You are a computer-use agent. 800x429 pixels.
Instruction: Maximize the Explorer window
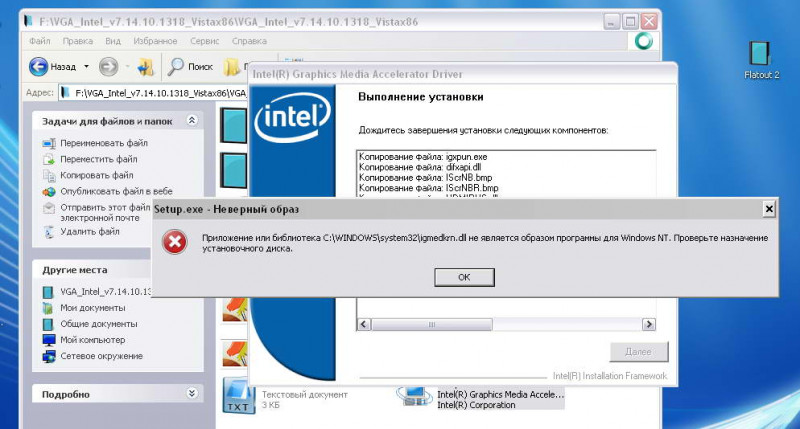click(x=631, y=22)
